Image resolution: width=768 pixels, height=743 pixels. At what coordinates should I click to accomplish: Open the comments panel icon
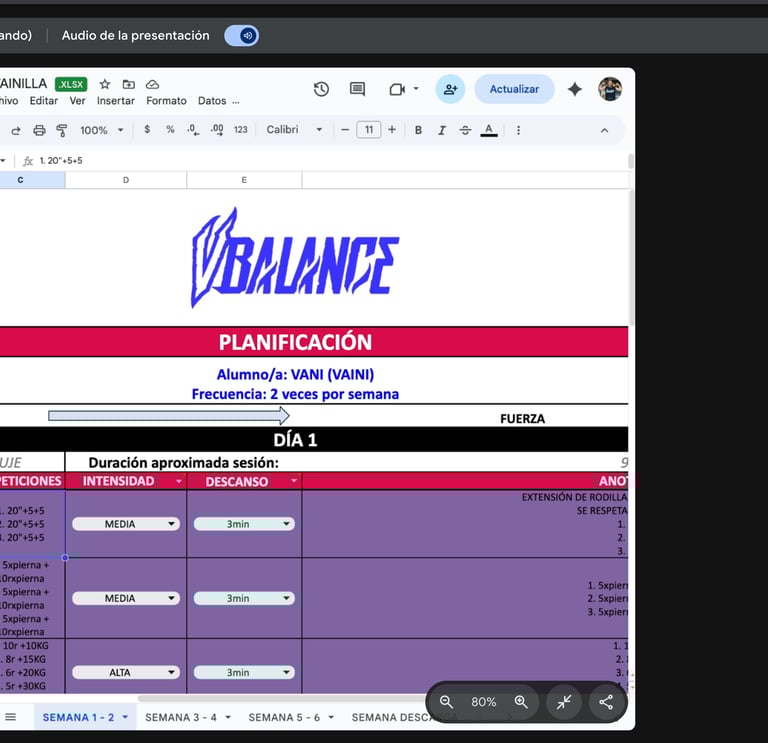[357, 89]
